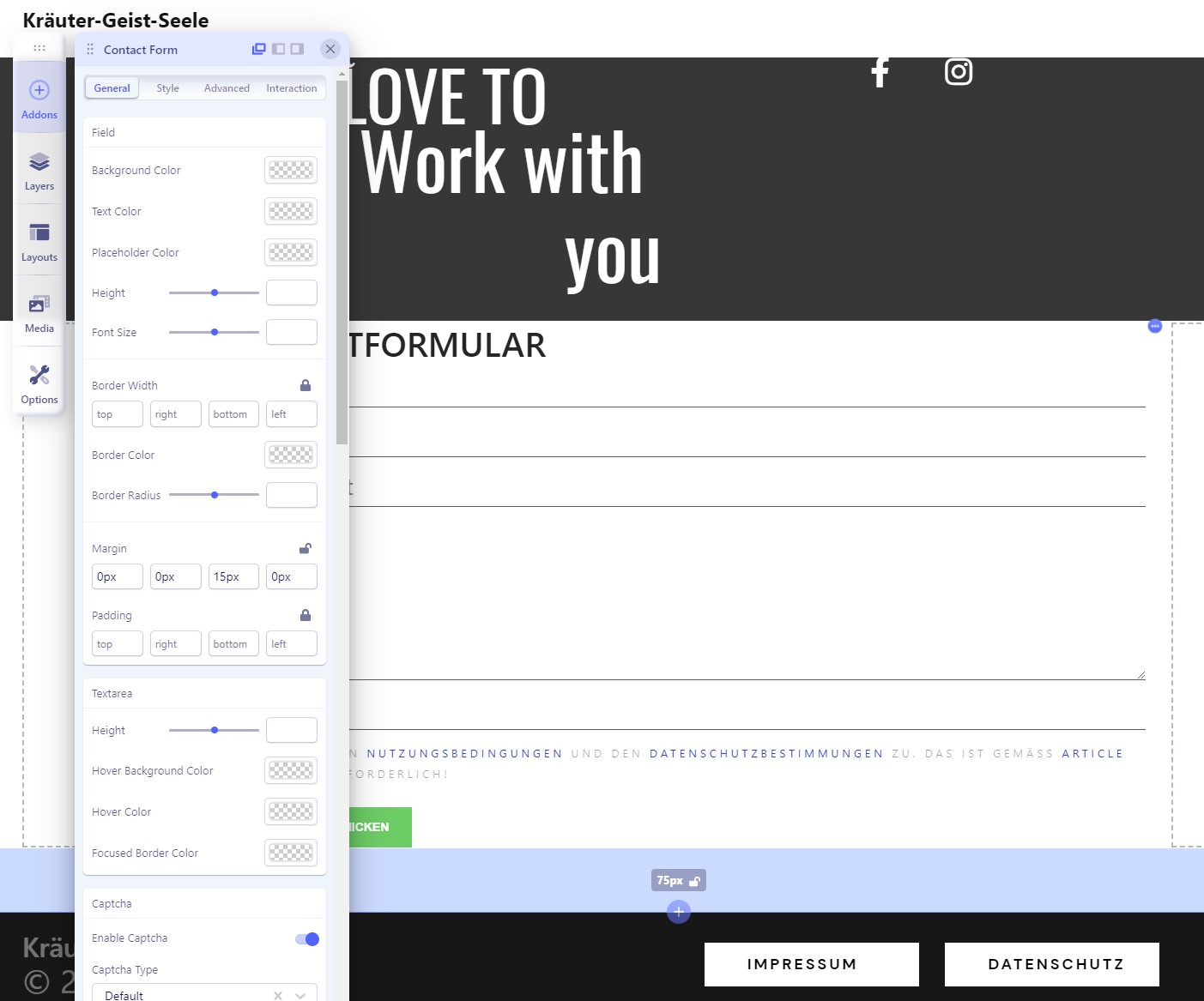Click the Instagram icon in header
The width and height of the screenshot is (1204, 1001).
958,72
